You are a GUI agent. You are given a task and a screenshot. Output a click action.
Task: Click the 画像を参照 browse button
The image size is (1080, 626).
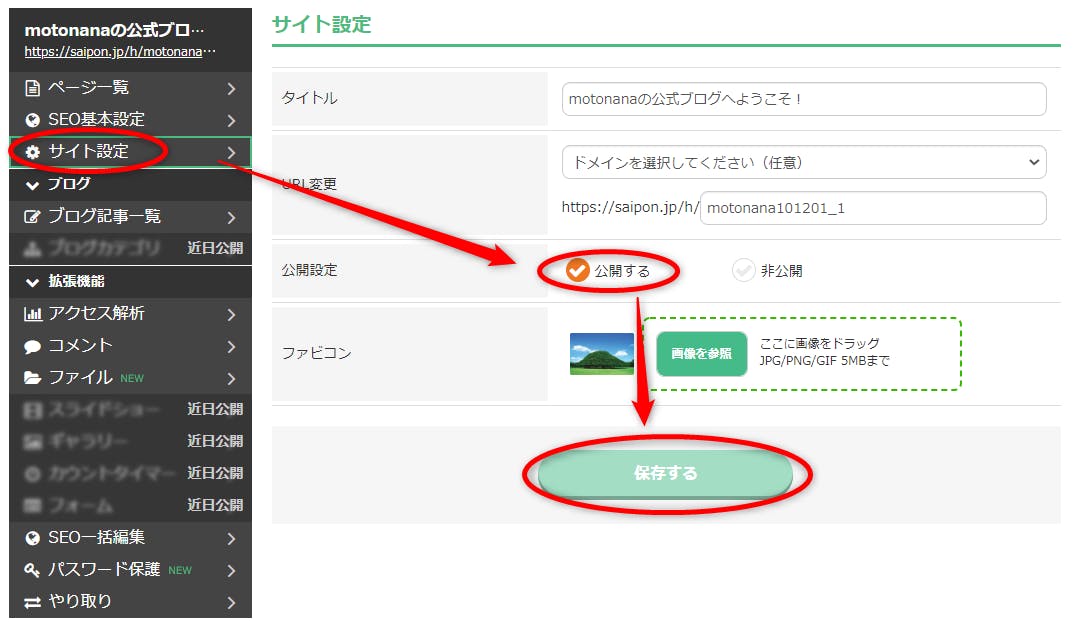pos(701,354)
